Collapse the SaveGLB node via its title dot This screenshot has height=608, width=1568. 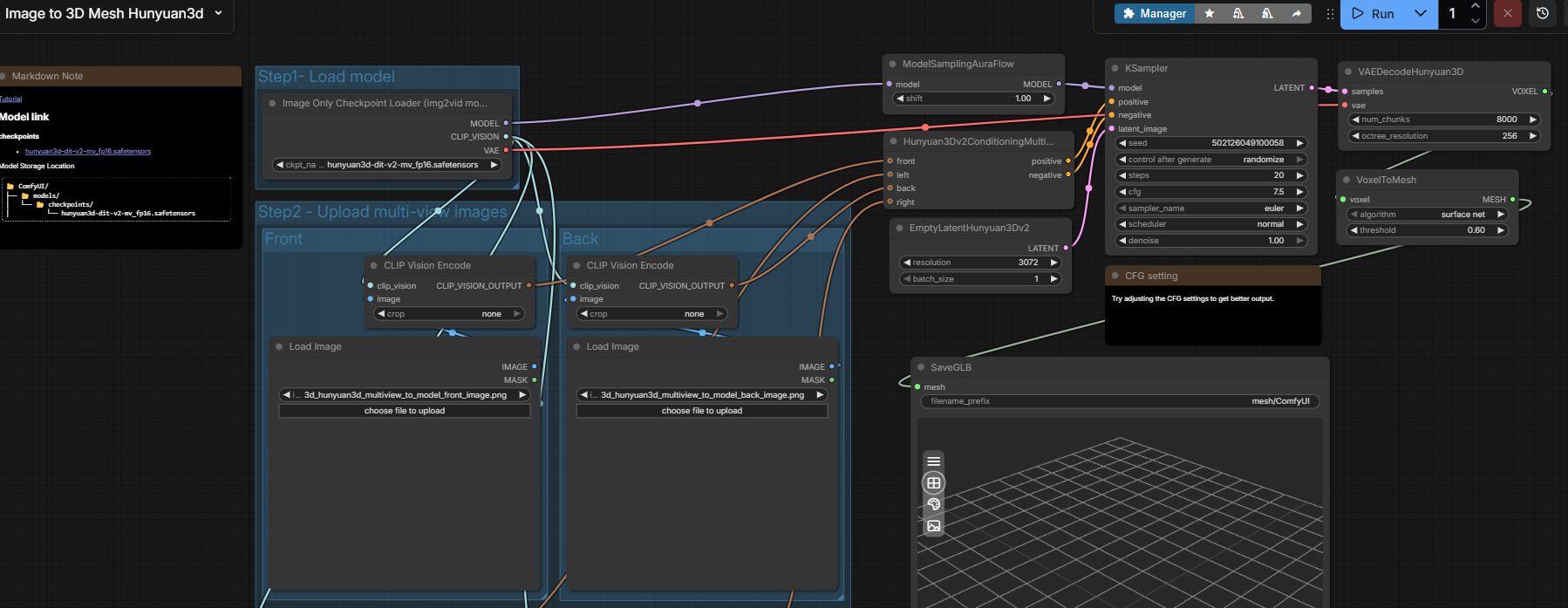point(921,367)
